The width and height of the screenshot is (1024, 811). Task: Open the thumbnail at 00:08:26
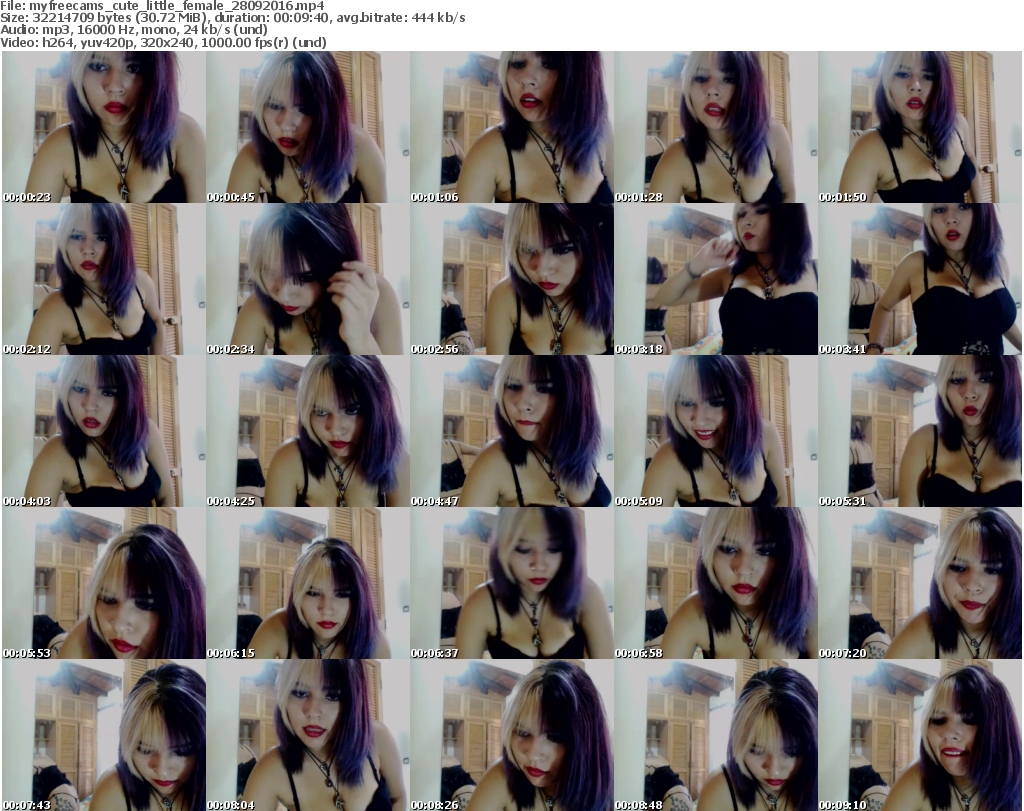(512, 735)
